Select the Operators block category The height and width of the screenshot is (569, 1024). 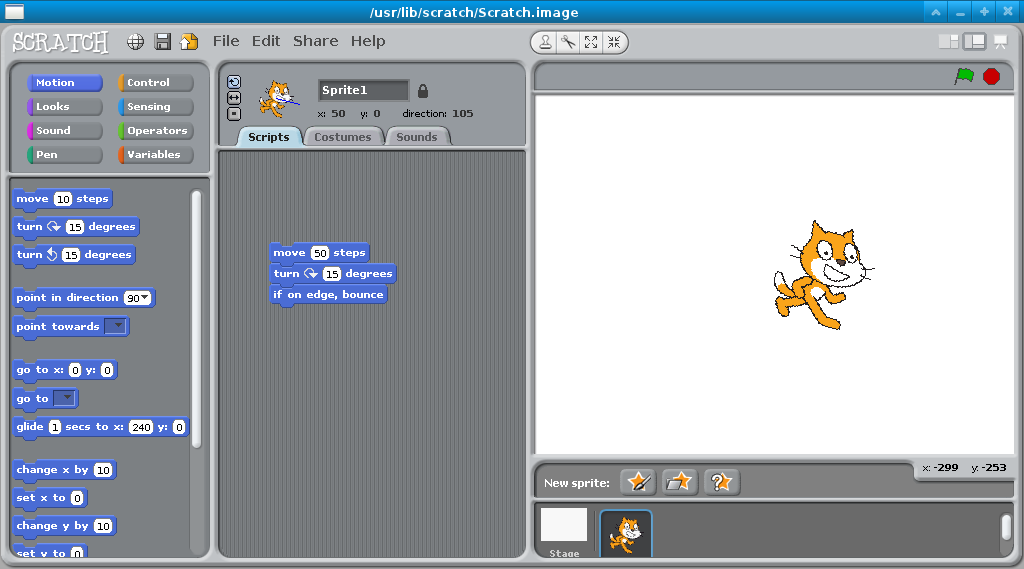pyautogui.click(x=155, y=131)
